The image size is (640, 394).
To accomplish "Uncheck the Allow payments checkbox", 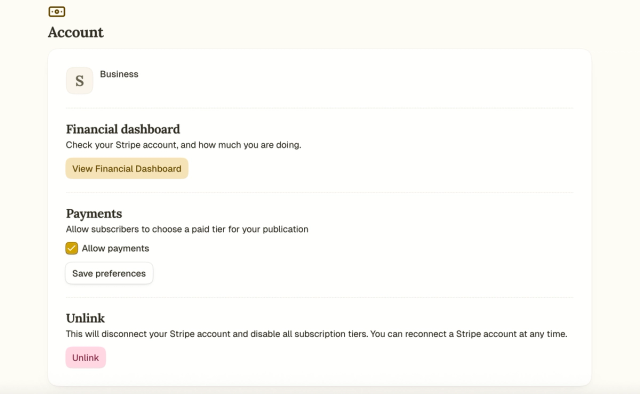I will pos(71,248).
